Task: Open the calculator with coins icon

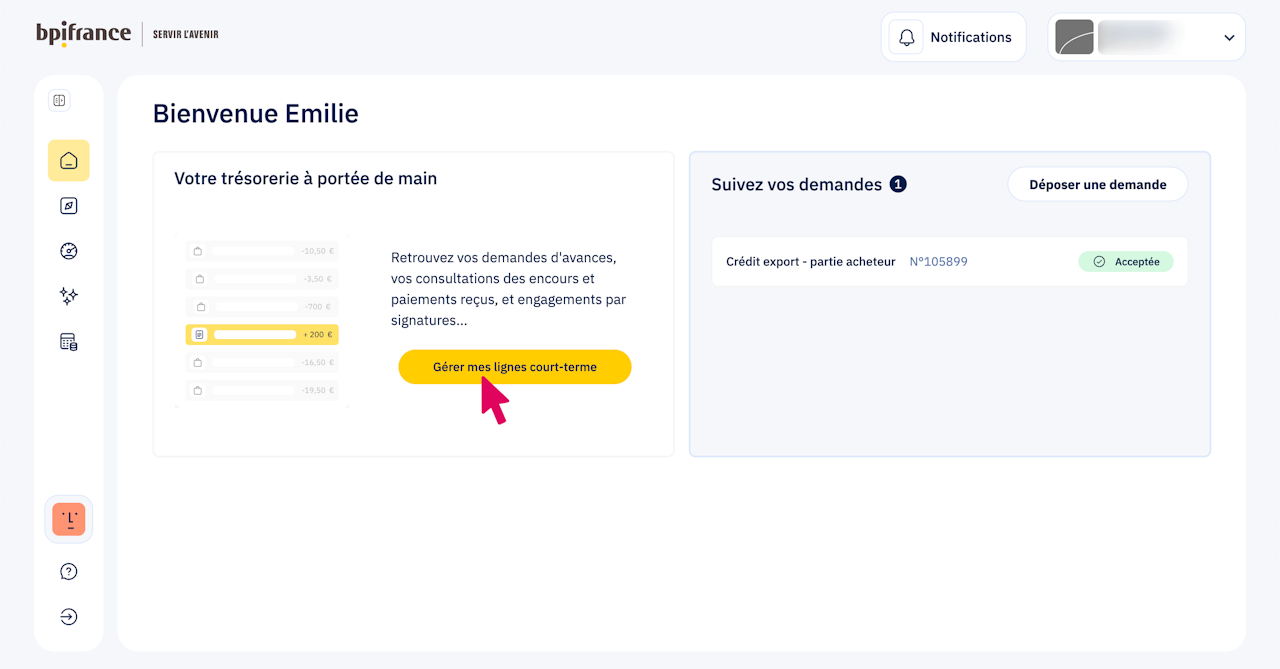Action: coord(69,342)
